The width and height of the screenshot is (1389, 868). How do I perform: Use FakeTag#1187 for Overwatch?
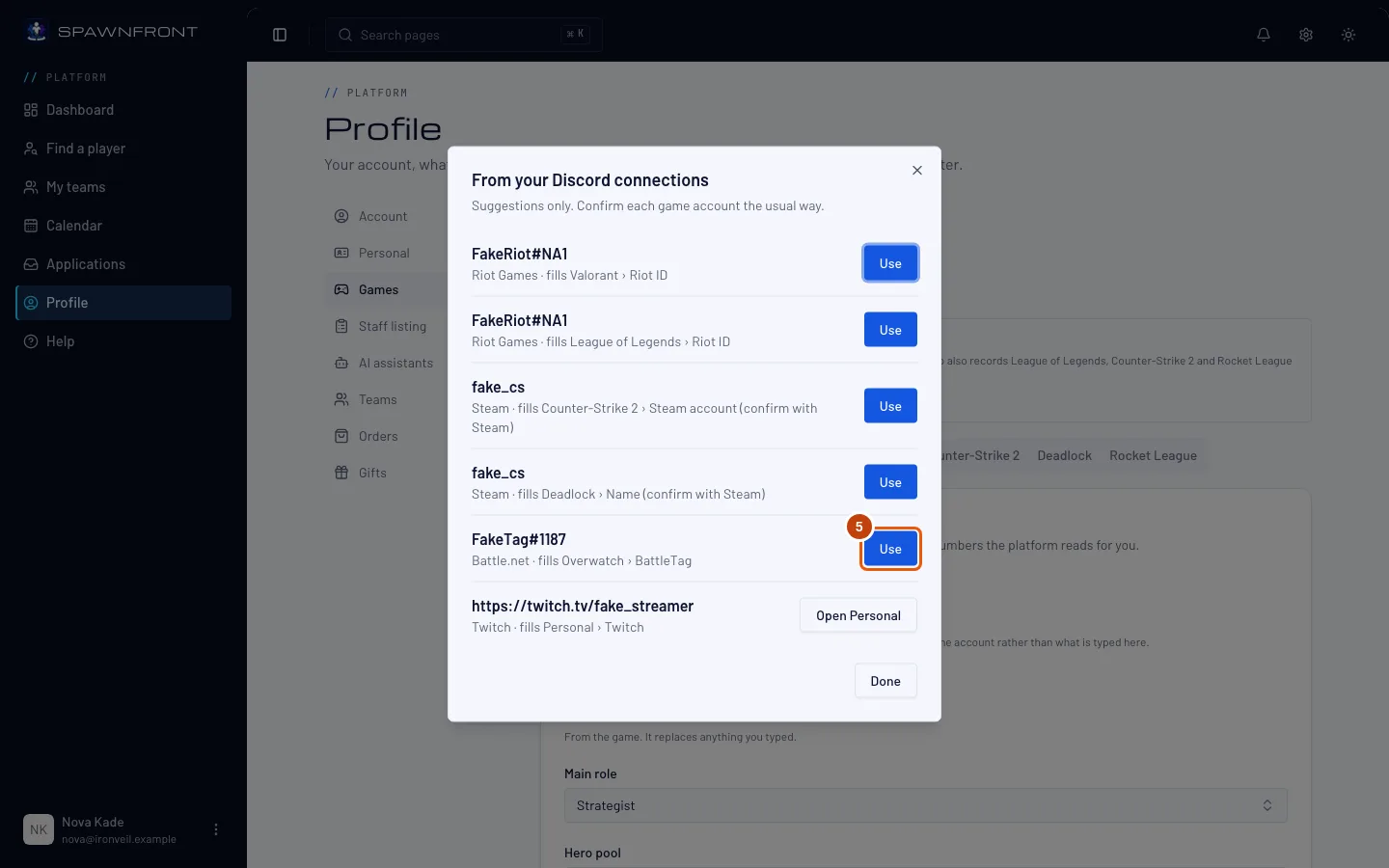[x=890, y=549]
